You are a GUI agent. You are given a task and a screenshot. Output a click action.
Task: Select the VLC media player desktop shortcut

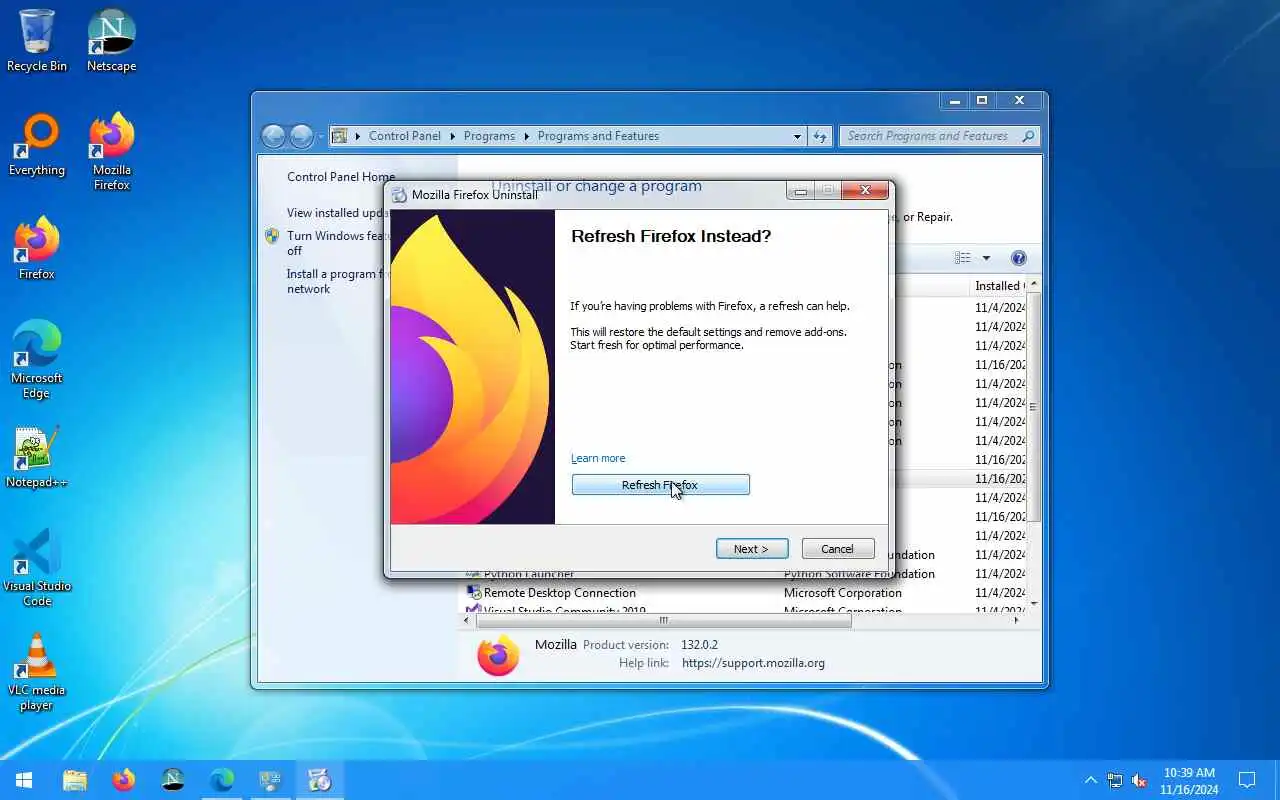[x=37, y=672]
